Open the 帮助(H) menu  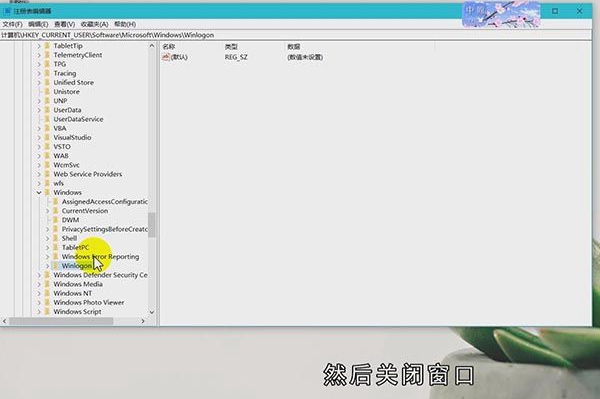(x=125, y=24)
